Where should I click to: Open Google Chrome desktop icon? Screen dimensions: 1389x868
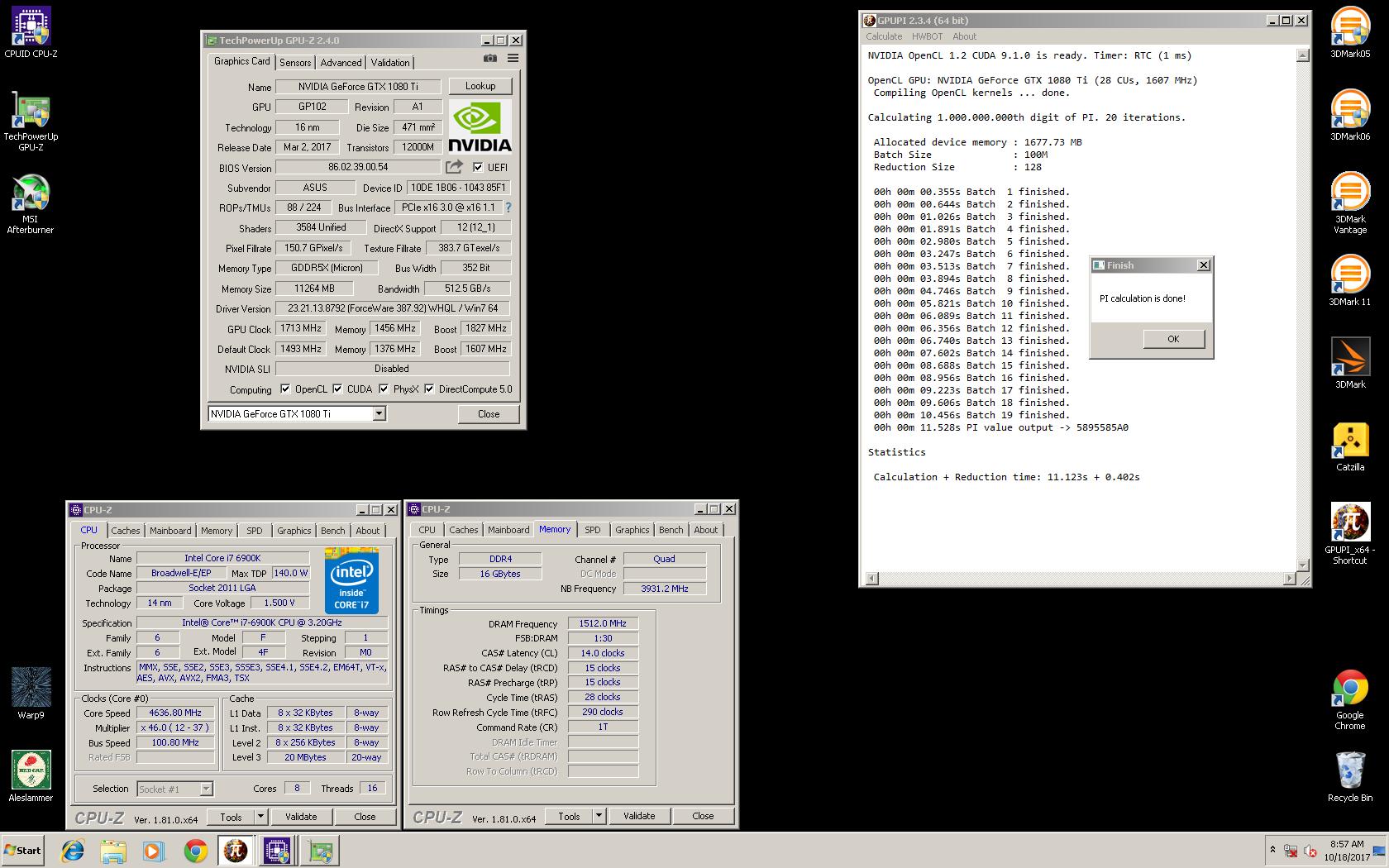[x=1350, y=699]
